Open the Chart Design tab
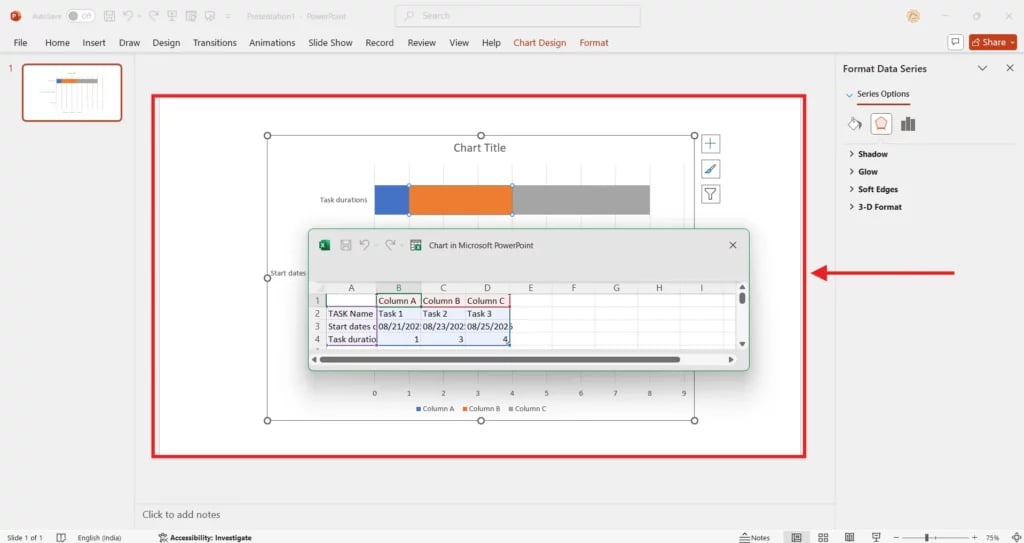Viewport: 1024px width, 543px height. (539, 43)
